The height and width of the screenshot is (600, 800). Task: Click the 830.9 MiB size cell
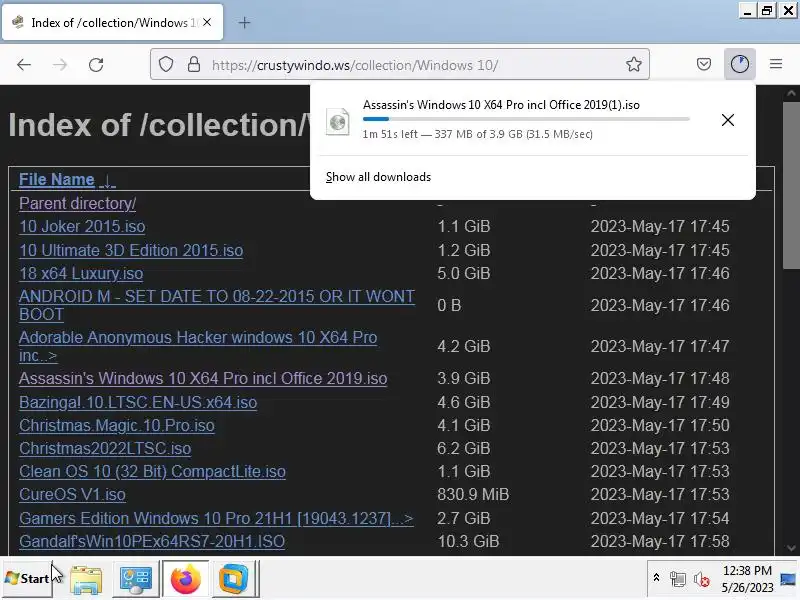pyautogui.click(x=473, y=494)
